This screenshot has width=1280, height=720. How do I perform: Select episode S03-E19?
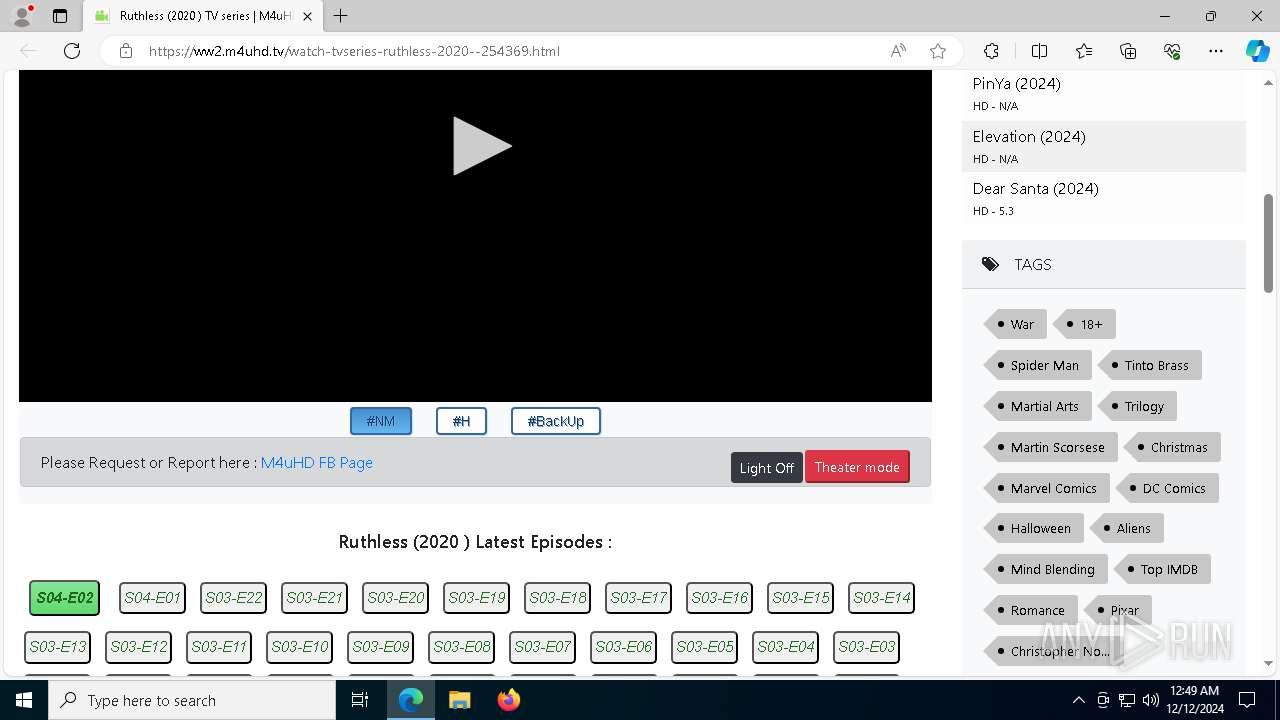[476, 598]
